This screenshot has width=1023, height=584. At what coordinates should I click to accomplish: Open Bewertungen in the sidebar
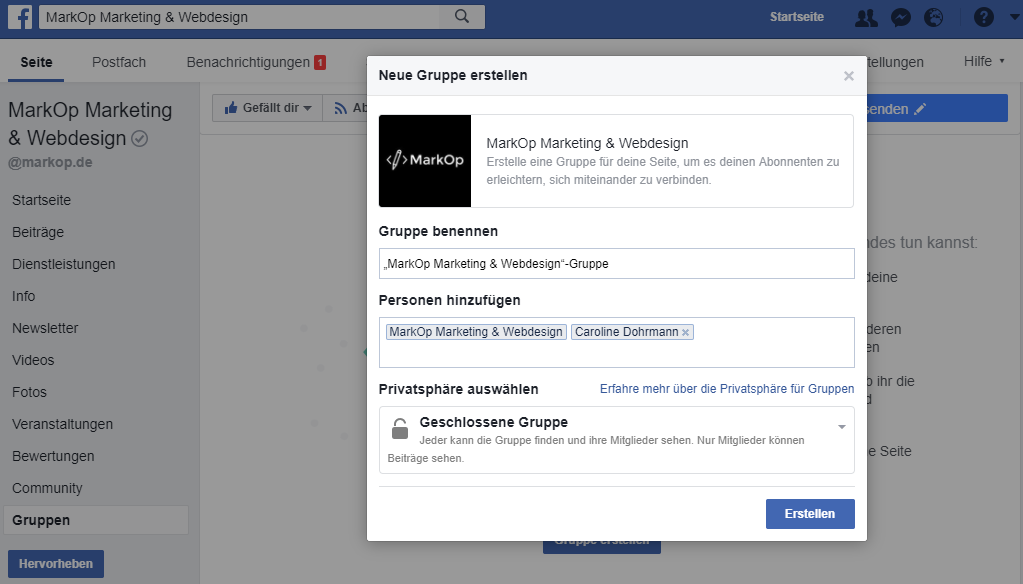pos(53,456)
